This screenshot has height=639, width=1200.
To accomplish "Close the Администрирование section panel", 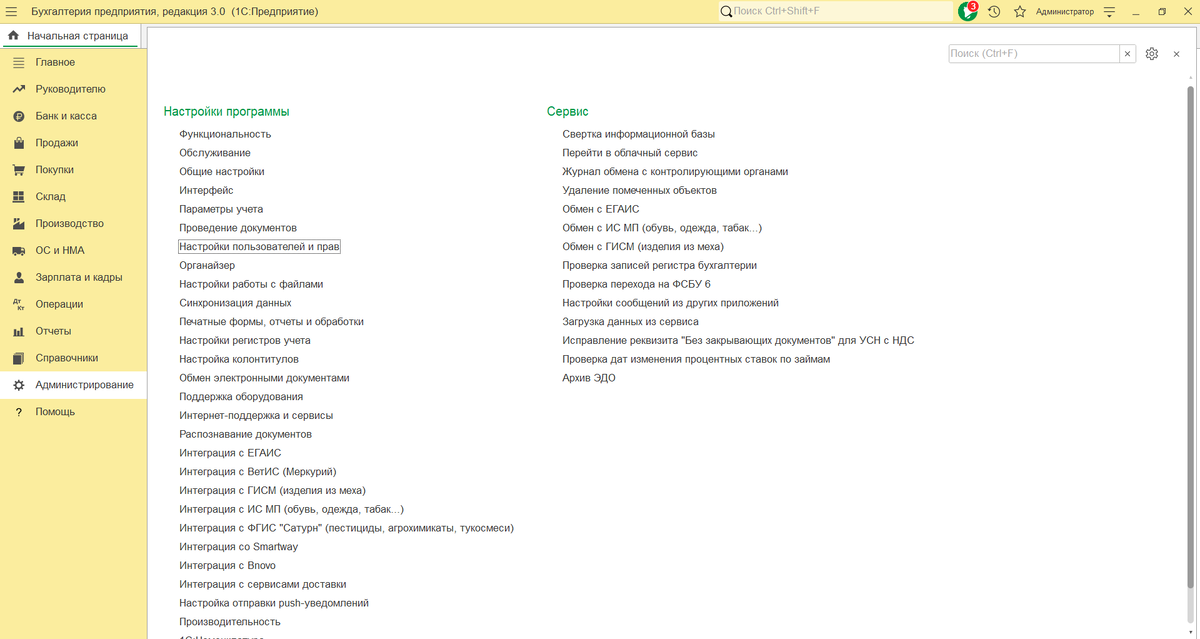I will tap(1176, 54).
